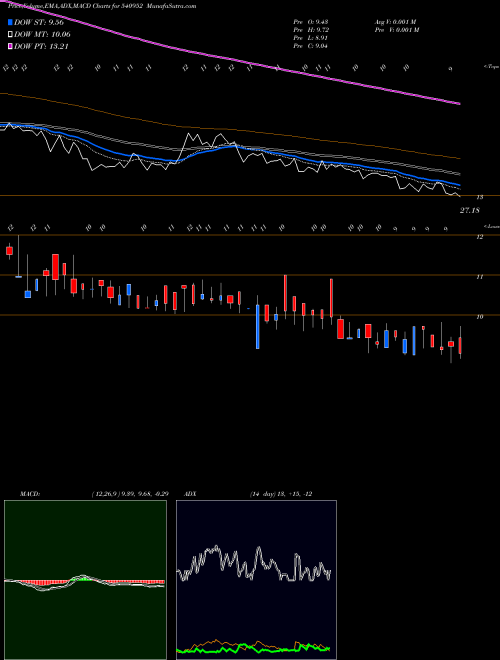Click the '11' price axis label on the candlestick chart
500x660 pixels.
tap(479, 277)
